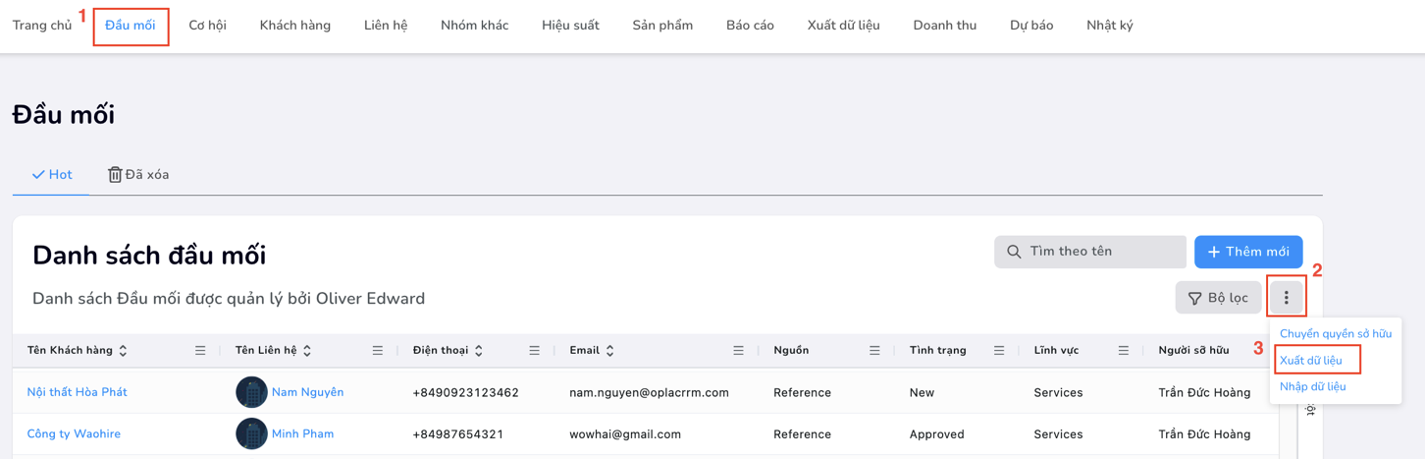The width and height of the screenshot is (1426, 462).
Task: Click the New status cell
Action: (x=921, y=392)
